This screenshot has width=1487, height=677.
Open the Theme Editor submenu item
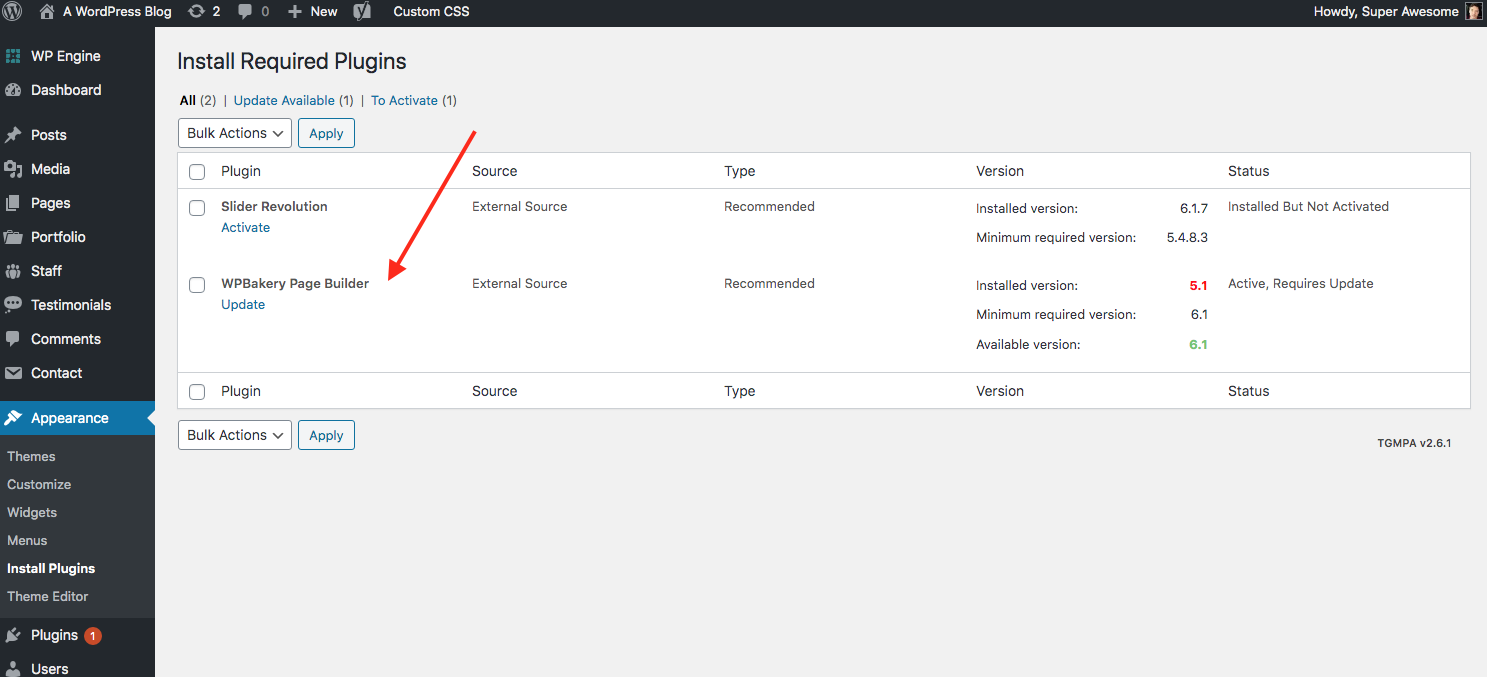[x=48, y=596]
